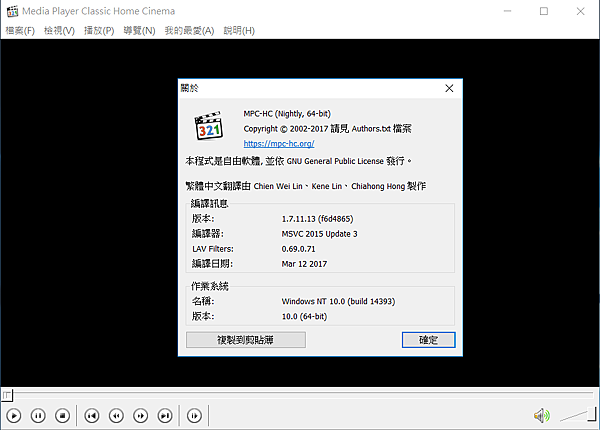This screenshot has height=430, width=600.
Task: Click the 編譯日期: label
Action: (212, 264)
